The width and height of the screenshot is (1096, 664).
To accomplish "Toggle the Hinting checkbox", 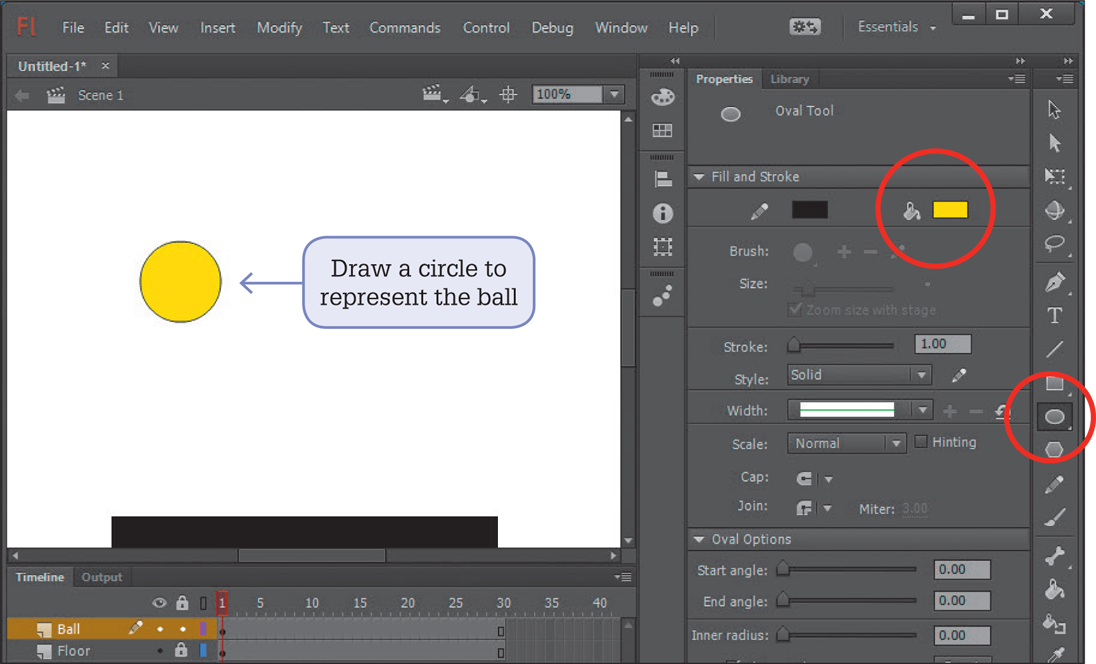I will coord(921,442).
